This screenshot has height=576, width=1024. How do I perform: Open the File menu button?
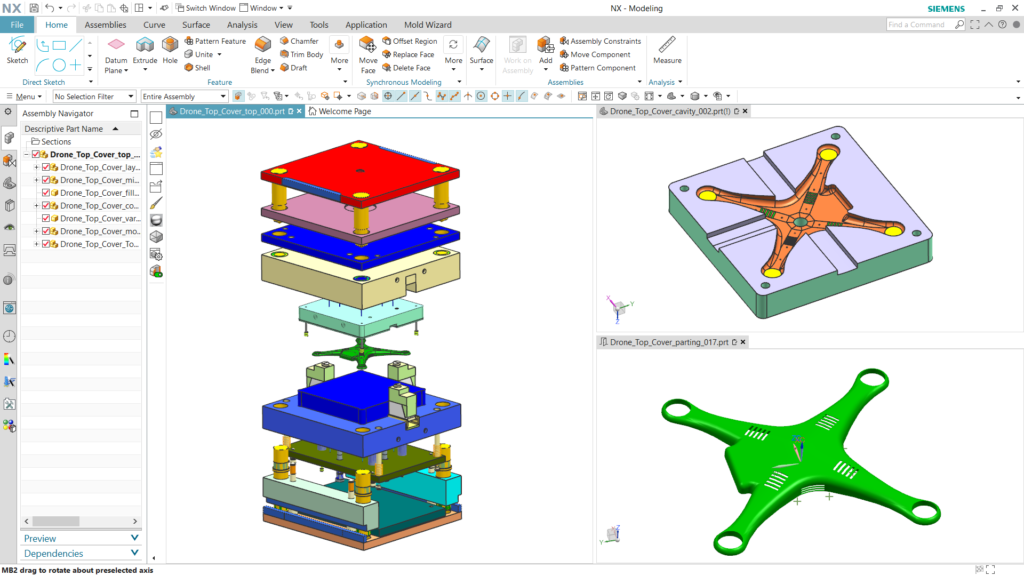click(x=17, y=24)
